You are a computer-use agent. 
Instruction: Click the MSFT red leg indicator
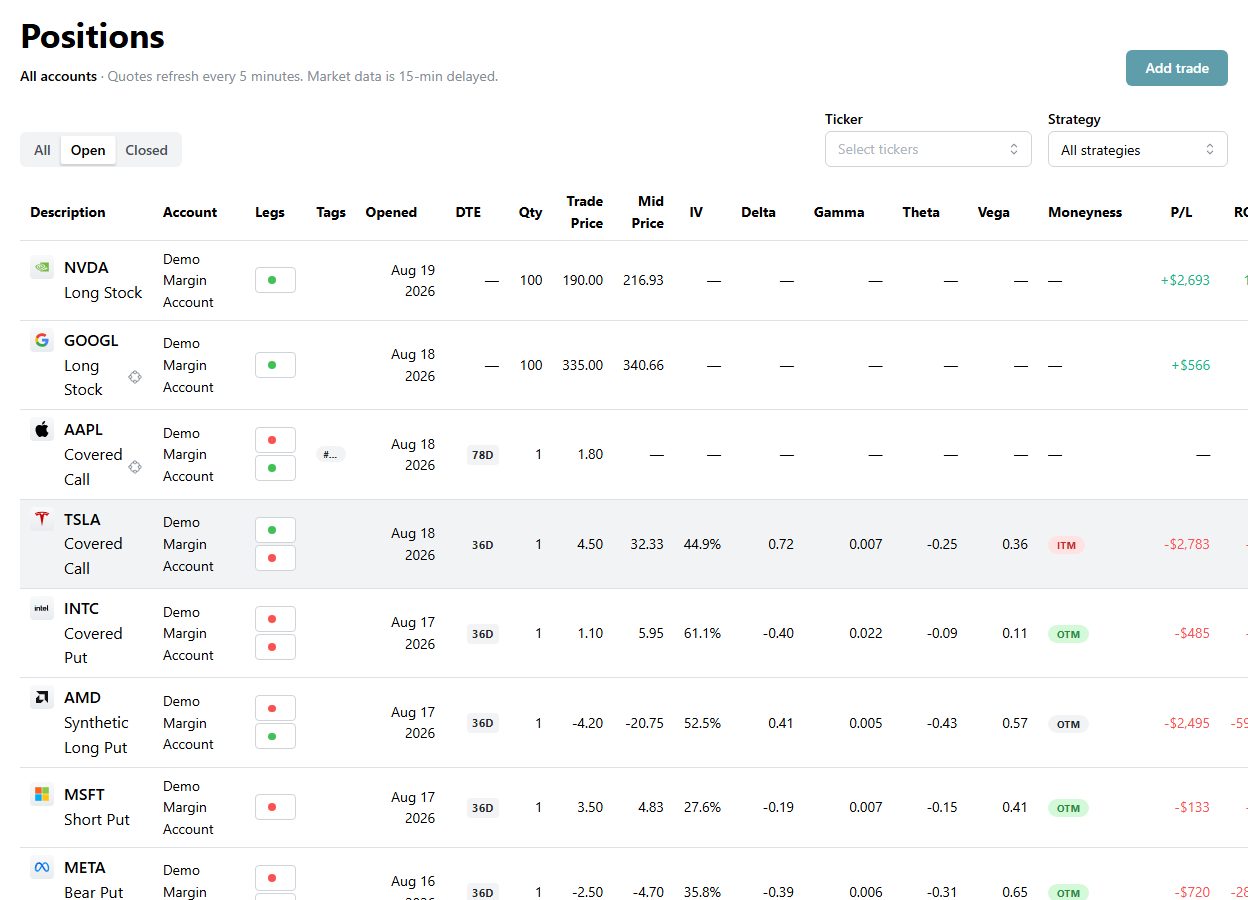click(275, 807)
